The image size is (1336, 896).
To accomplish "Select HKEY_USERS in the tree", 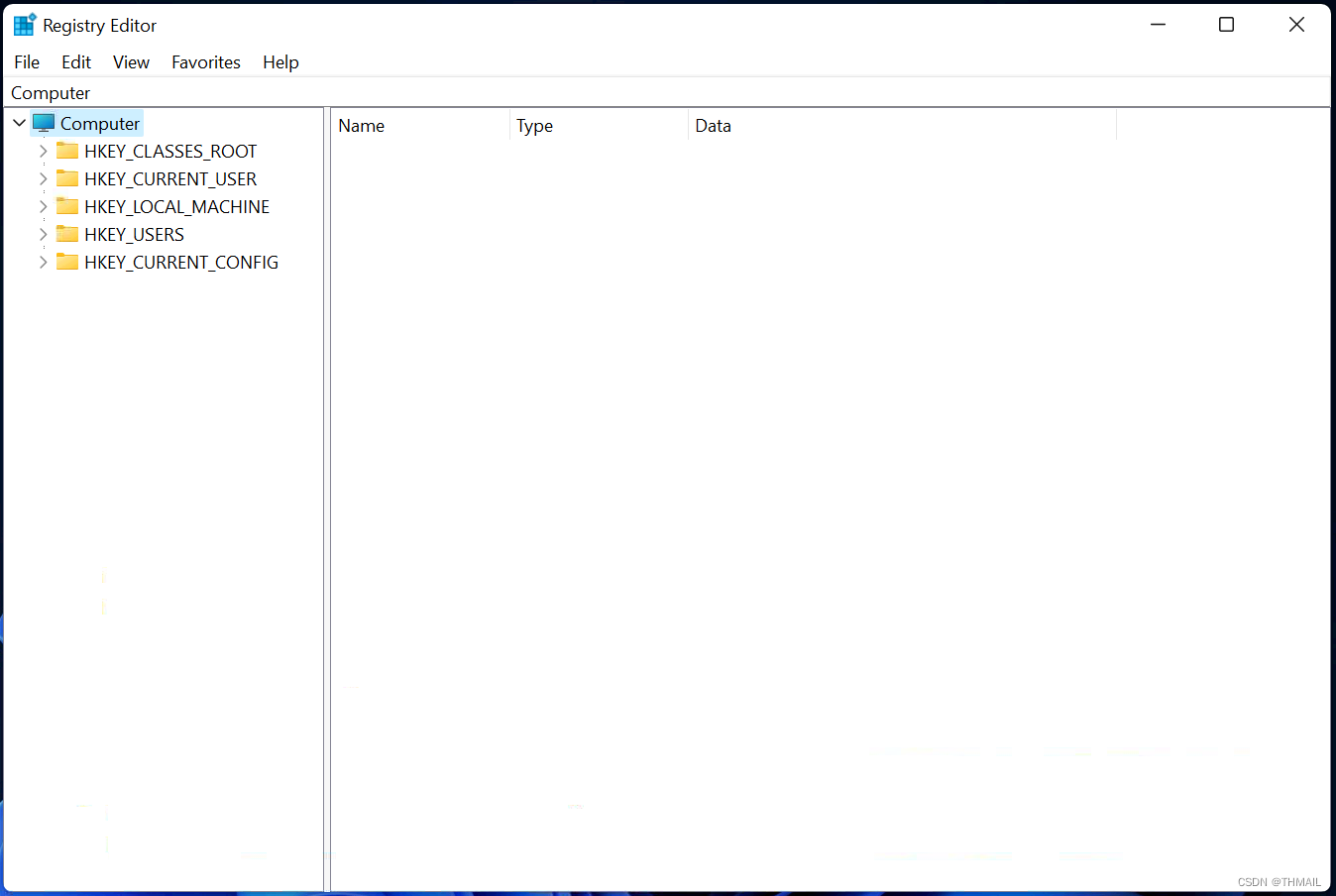I will tap(134, 234).
